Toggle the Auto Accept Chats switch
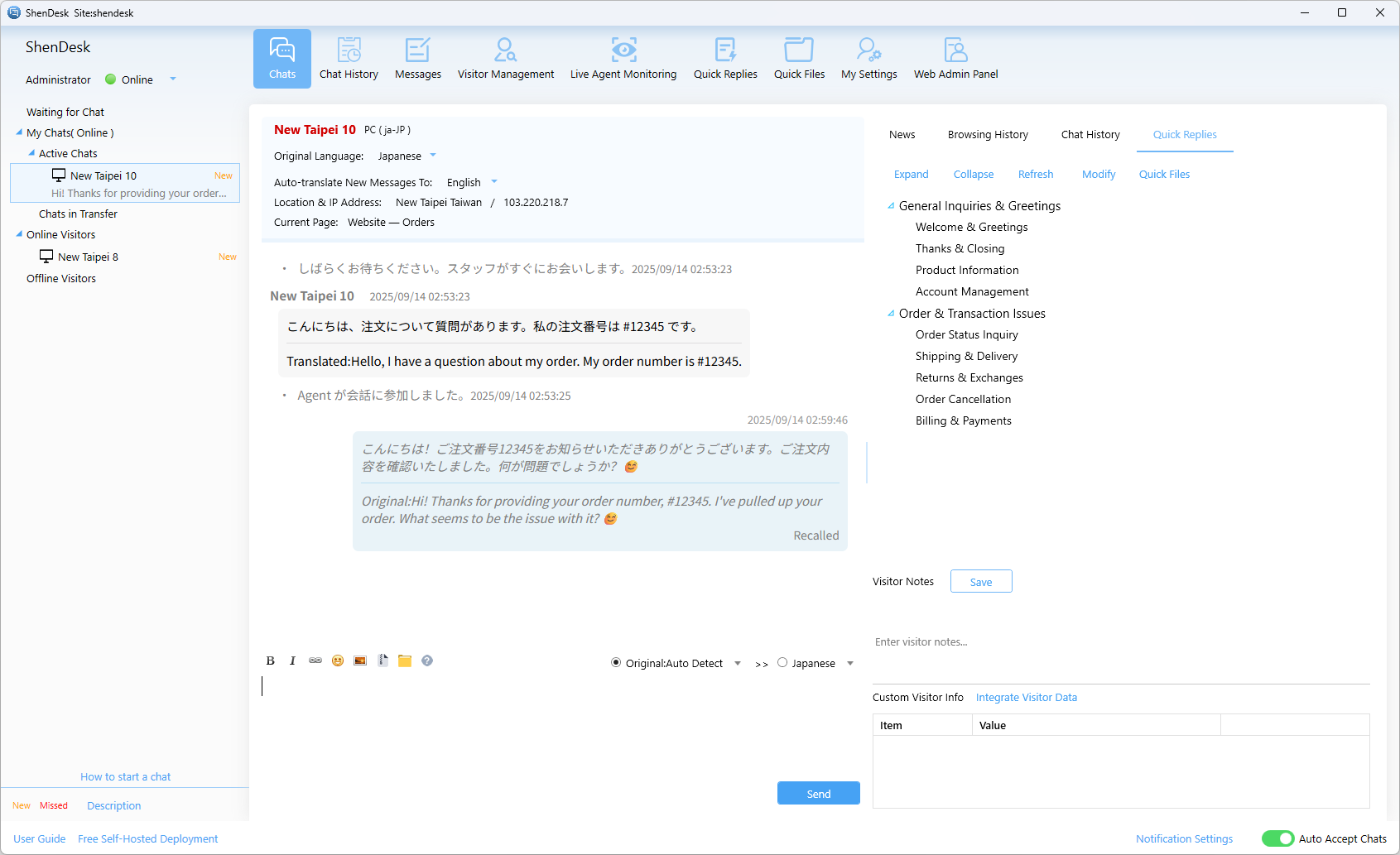 [x=1277, y=838]
